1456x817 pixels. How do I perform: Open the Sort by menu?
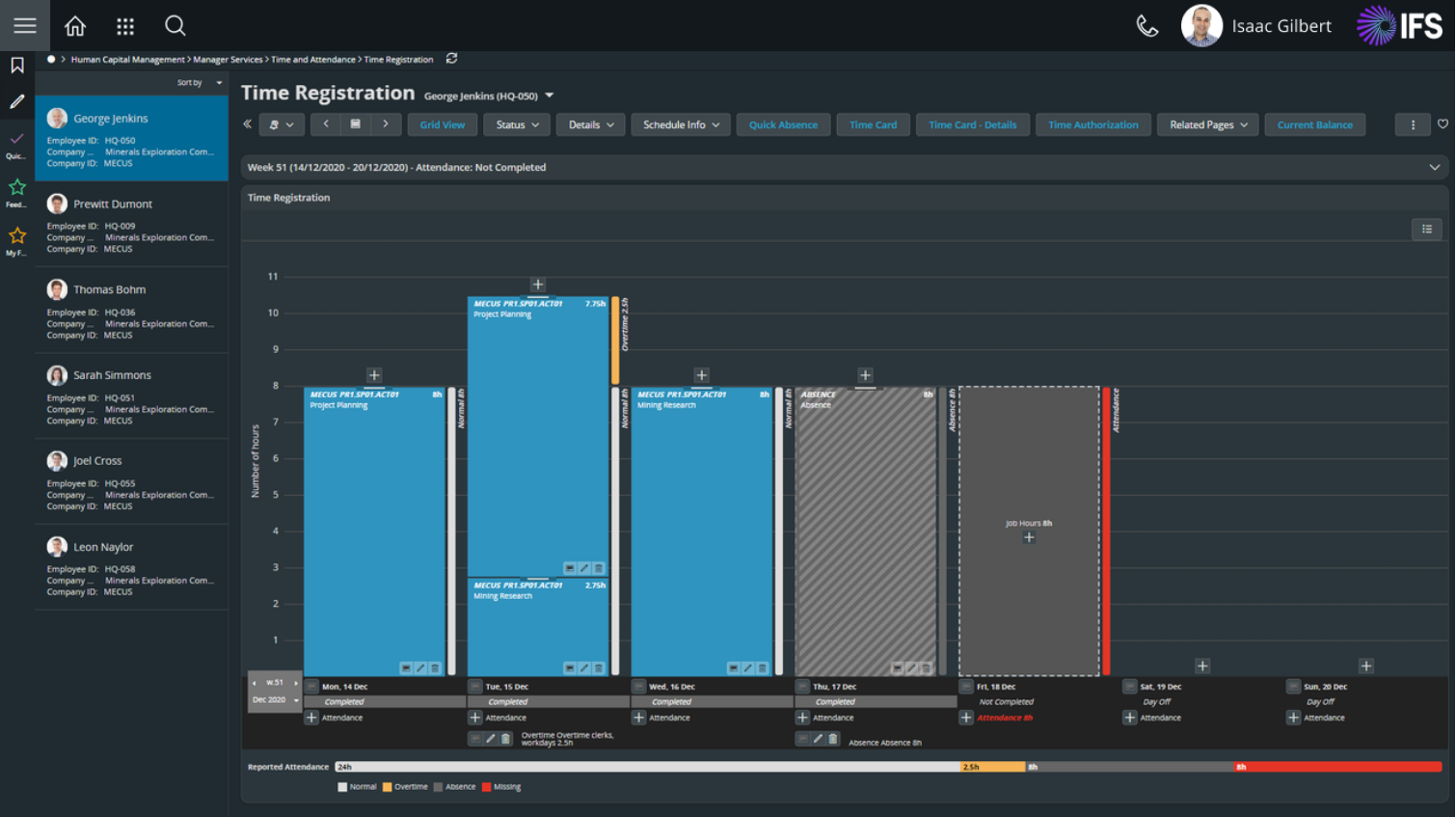pos(198,83)
